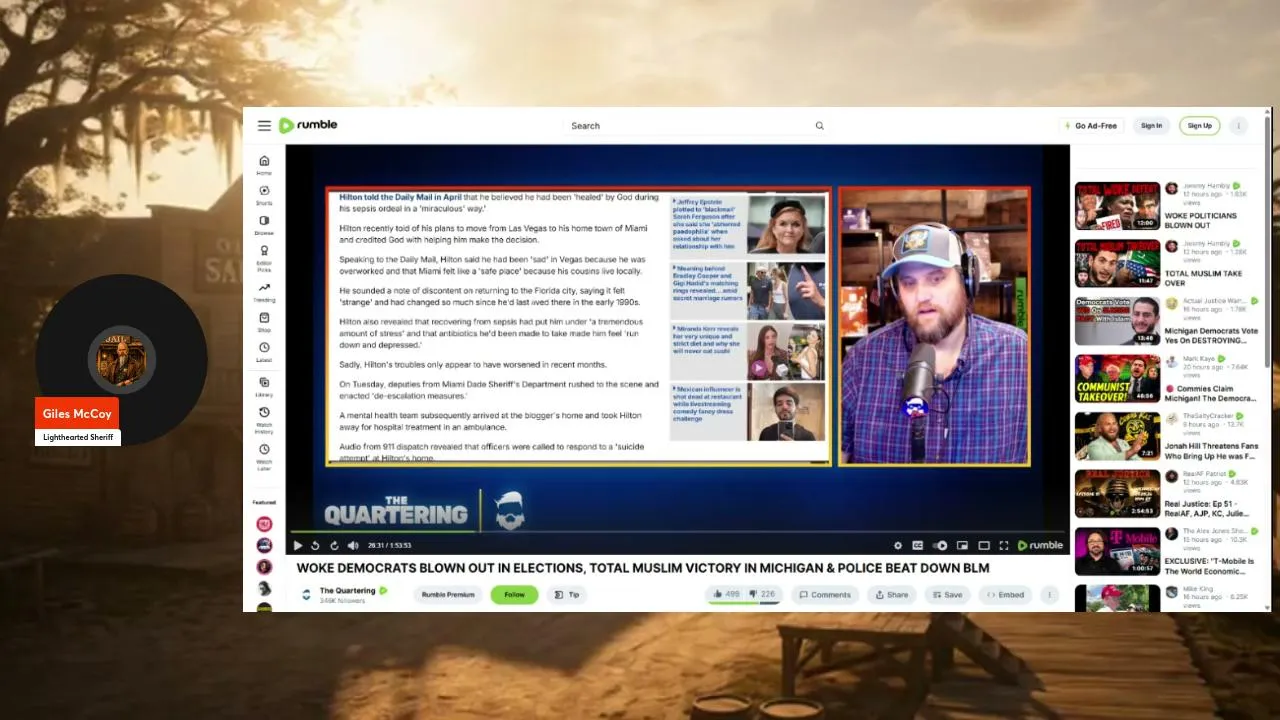Like the video with thumbs up

[727, 594]
